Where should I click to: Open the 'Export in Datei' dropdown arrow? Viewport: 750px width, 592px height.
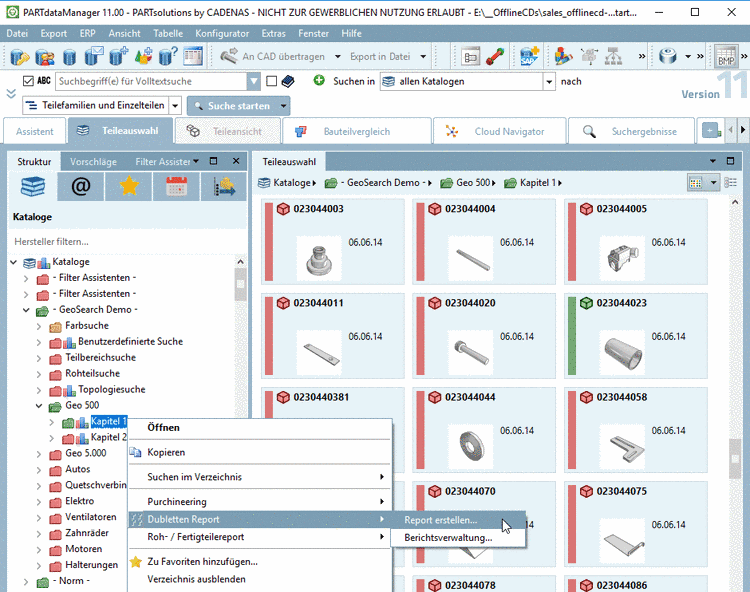point(423,56)
